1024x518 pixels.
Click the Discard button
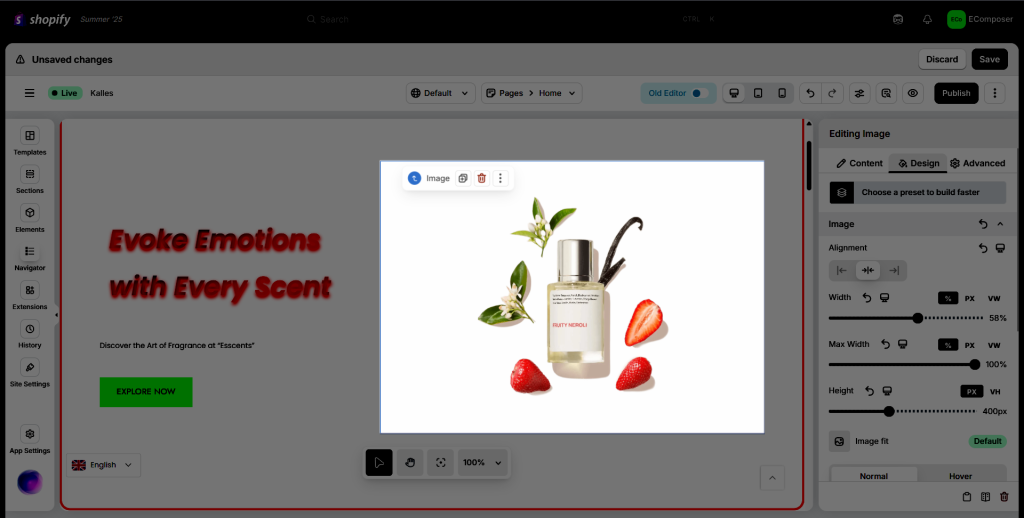942,59
